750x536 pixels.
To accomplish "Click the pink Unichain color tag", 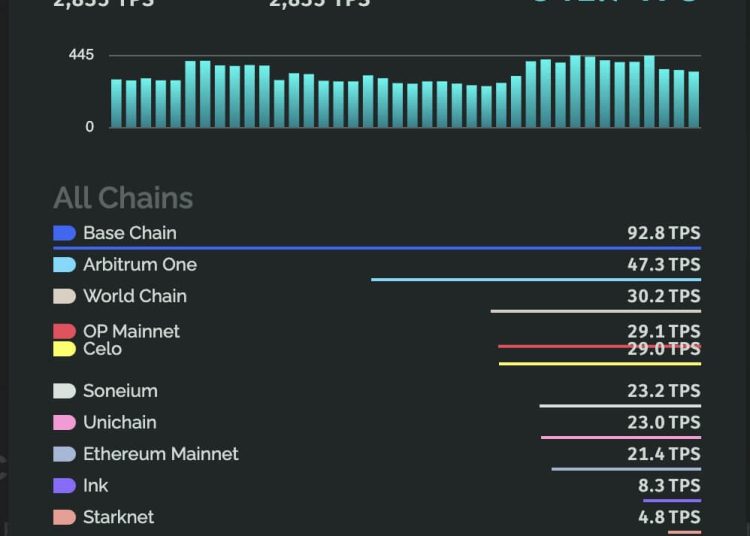I will (x=64, y=422).
